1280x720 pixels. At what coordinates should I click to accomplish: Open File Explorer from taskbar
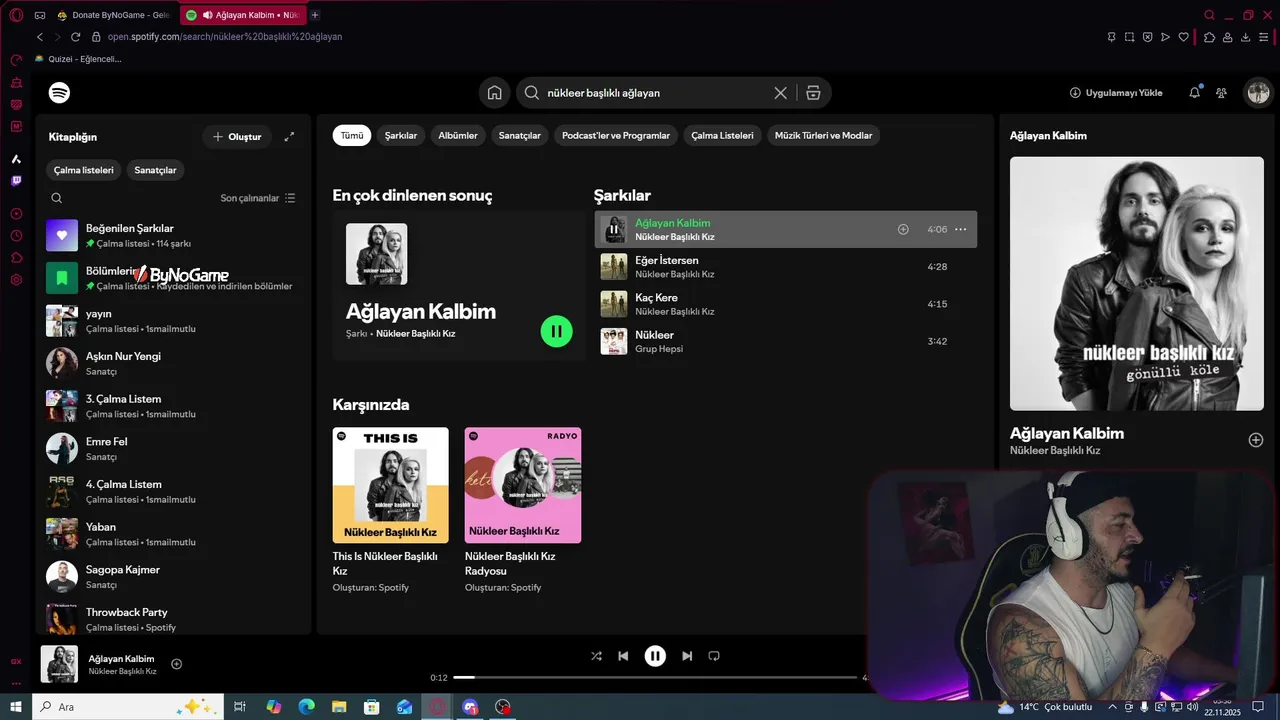pos(339,707)
